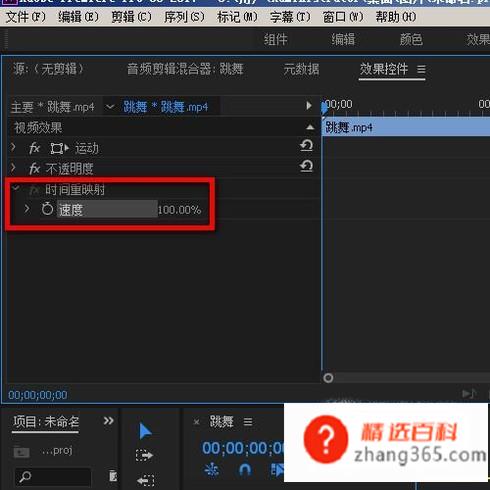
Task: Toggle the fx switch for 运动
Action: (x=35, y=148)
